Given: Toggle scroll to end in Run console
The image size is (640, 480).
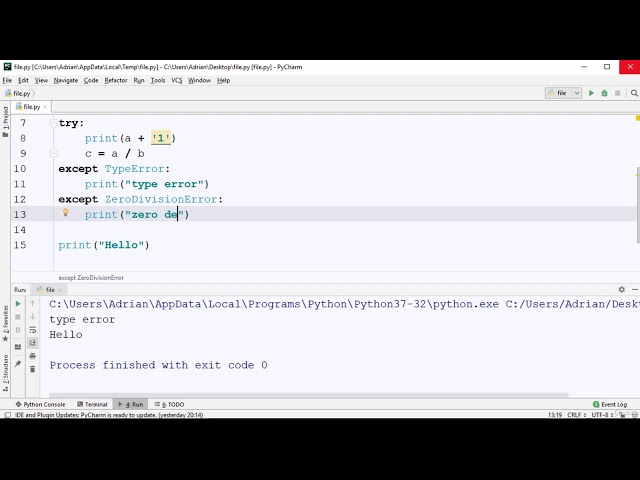Looking at the screenshot, I should click(33, 342).
